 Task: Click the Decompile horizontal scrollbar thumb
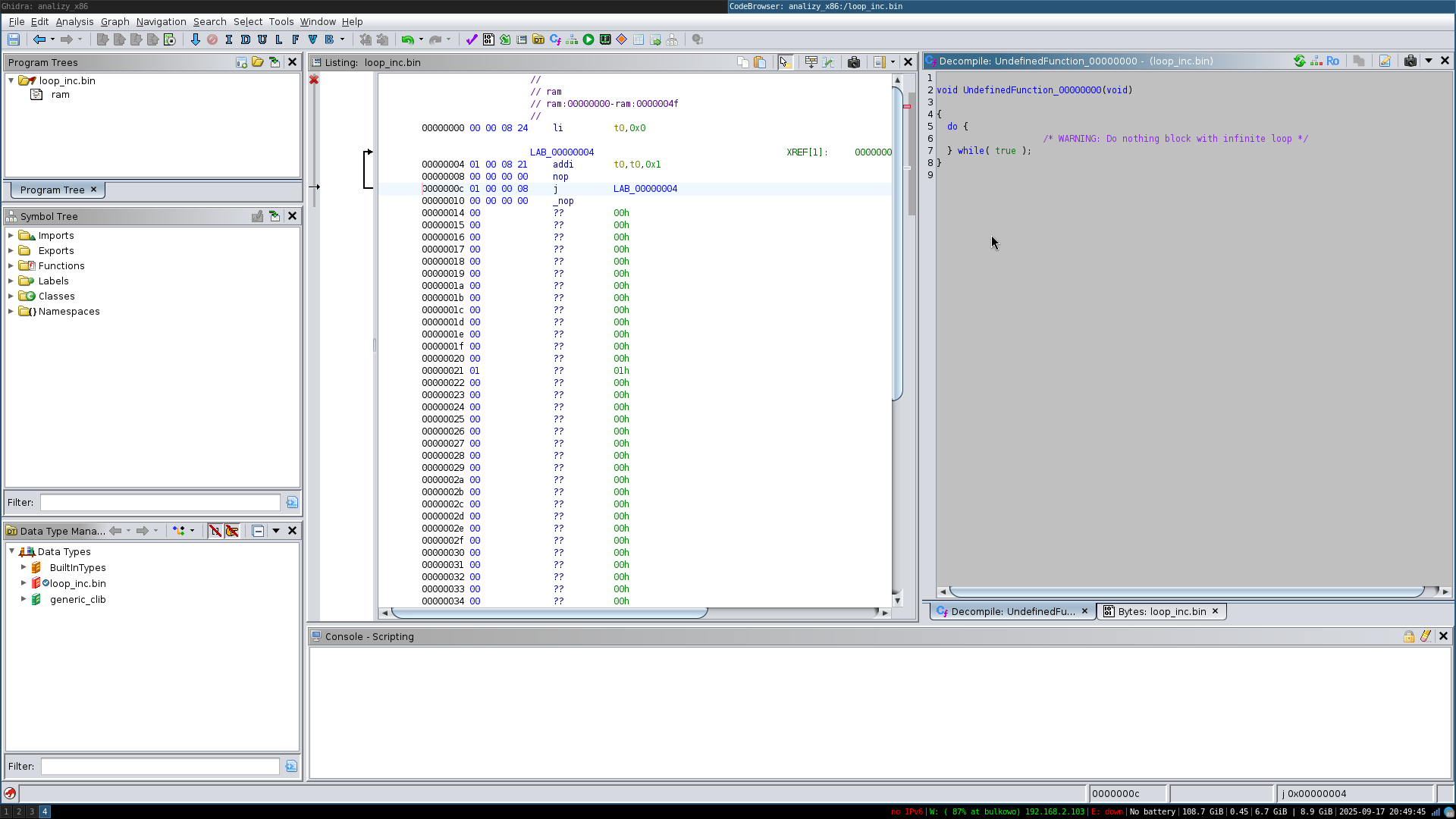(1187, 591)
